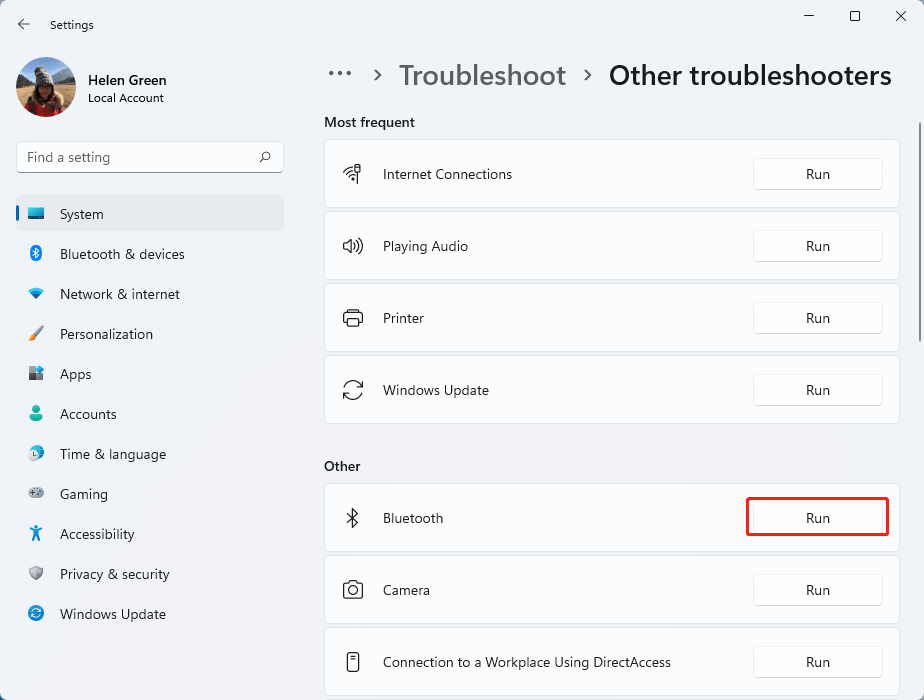Viewport: 924px width, 700px height.
Task: Go back with the Settings back arrow
Action: point(24,24)
